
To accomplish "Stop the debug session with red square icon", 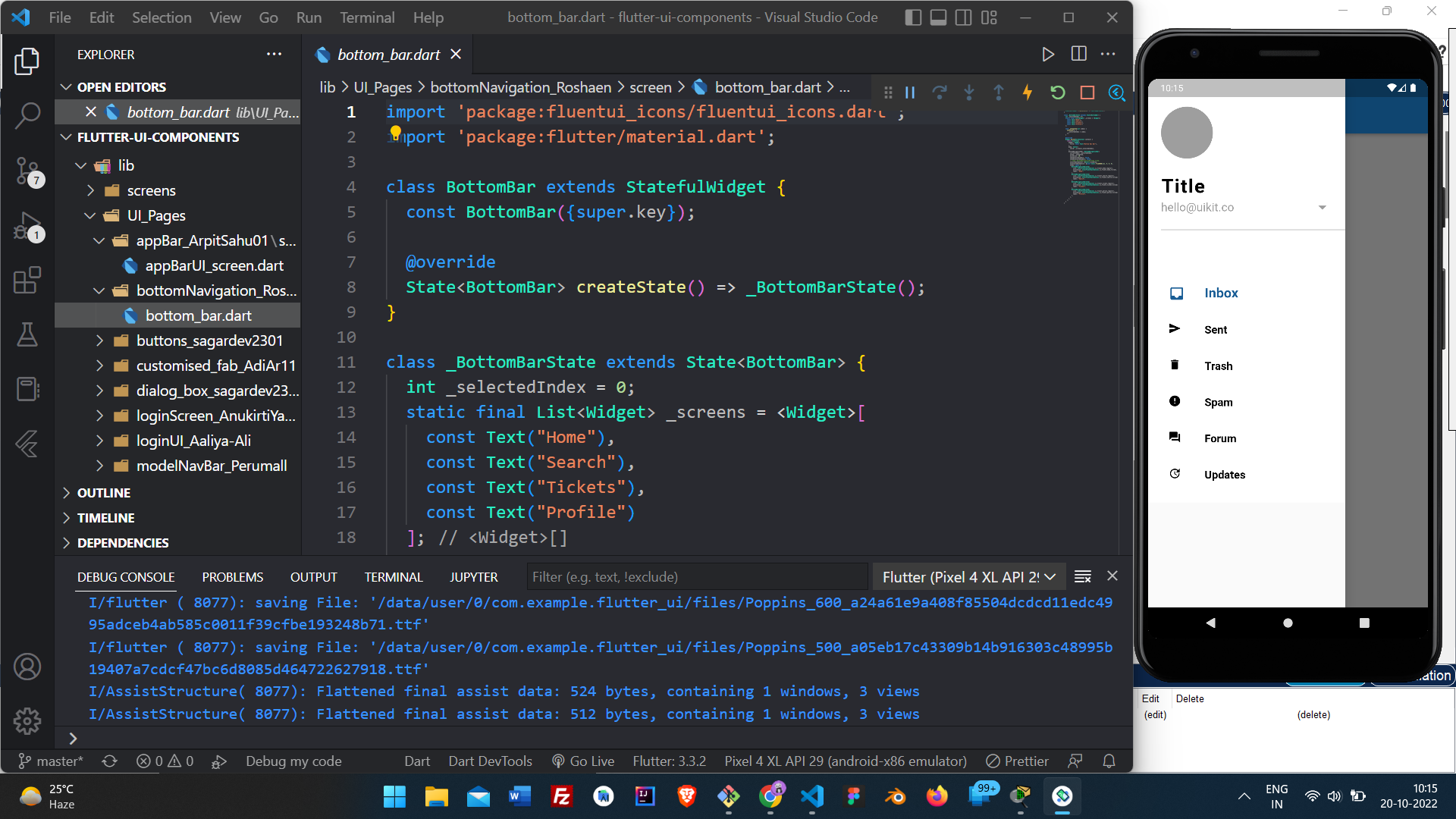I will (x=1087, y=93).
